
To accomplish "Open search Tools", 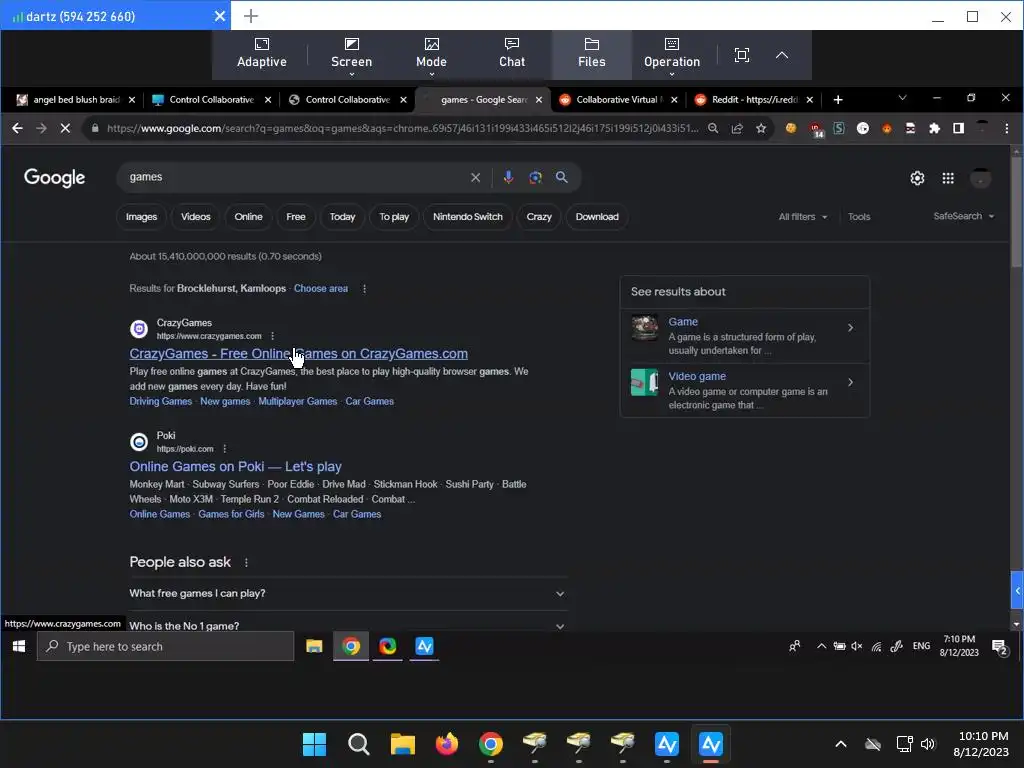I will (x=859, y=217).
